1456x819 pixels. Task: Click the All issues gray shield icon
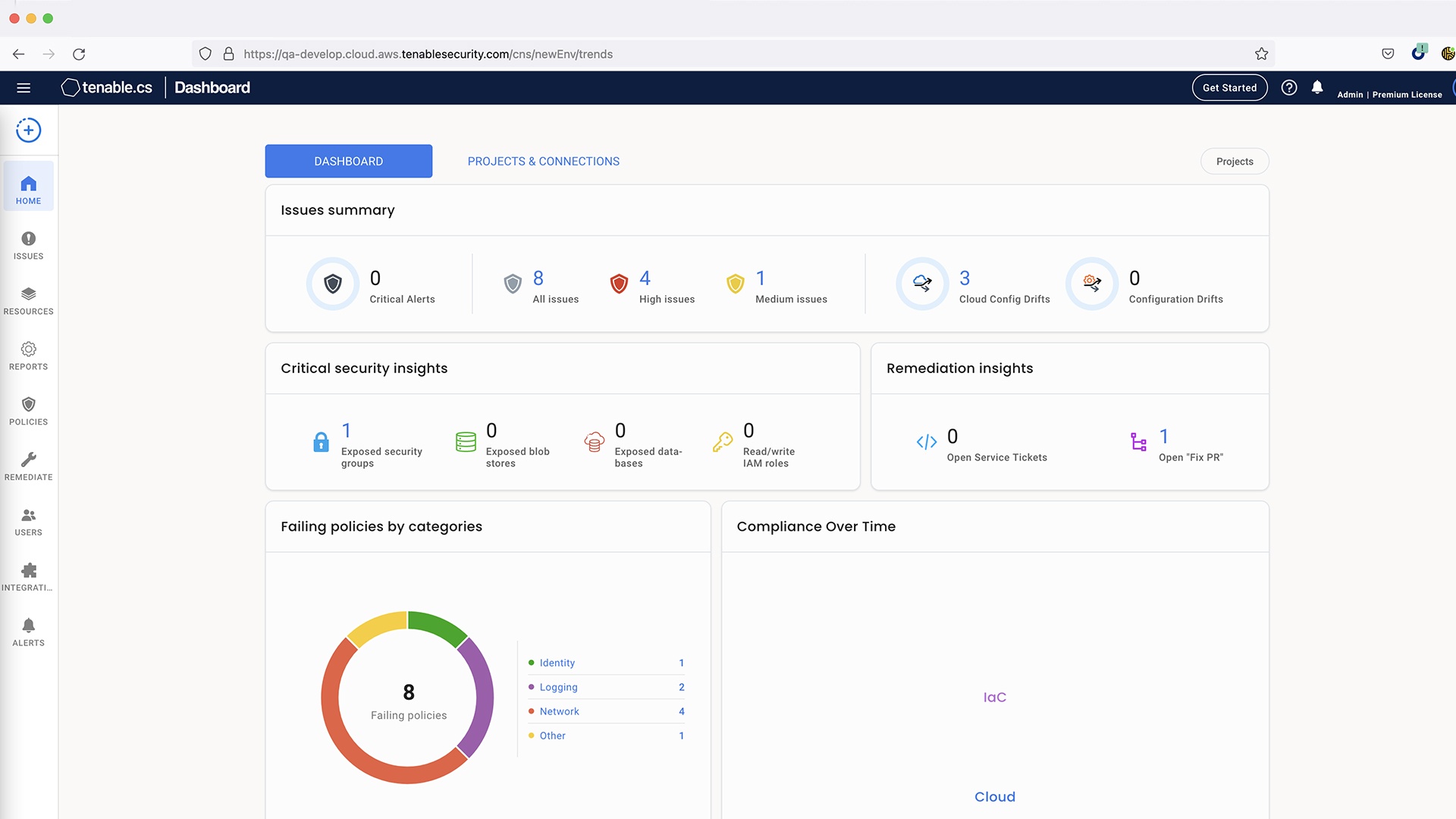coord(513,284)
